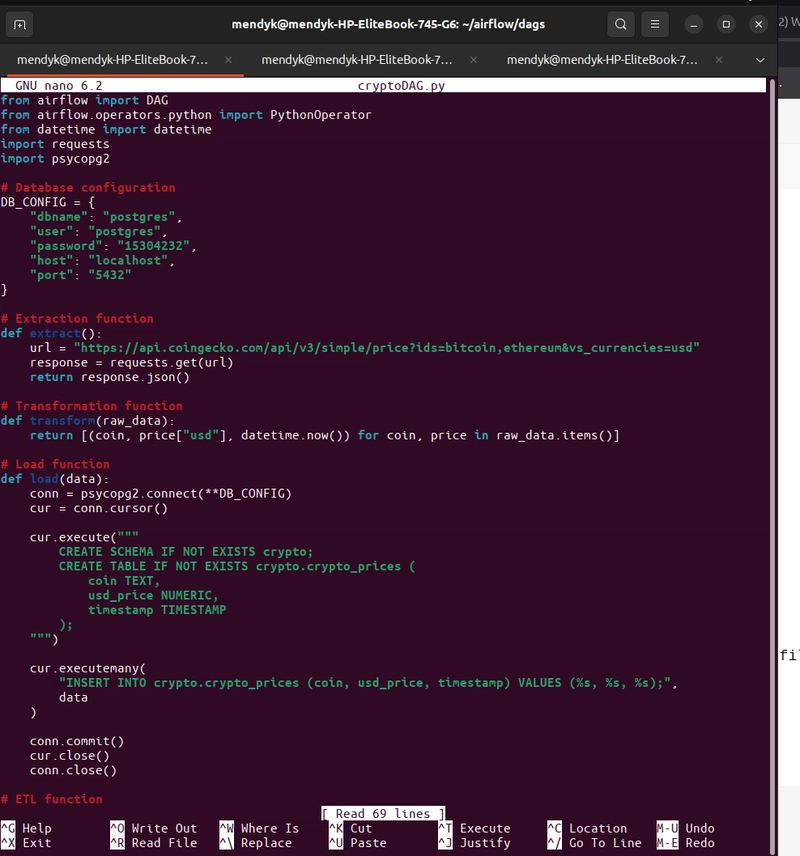Click the 'Read 69 lines' status message
800x856 pixels.
pos(383,813)
